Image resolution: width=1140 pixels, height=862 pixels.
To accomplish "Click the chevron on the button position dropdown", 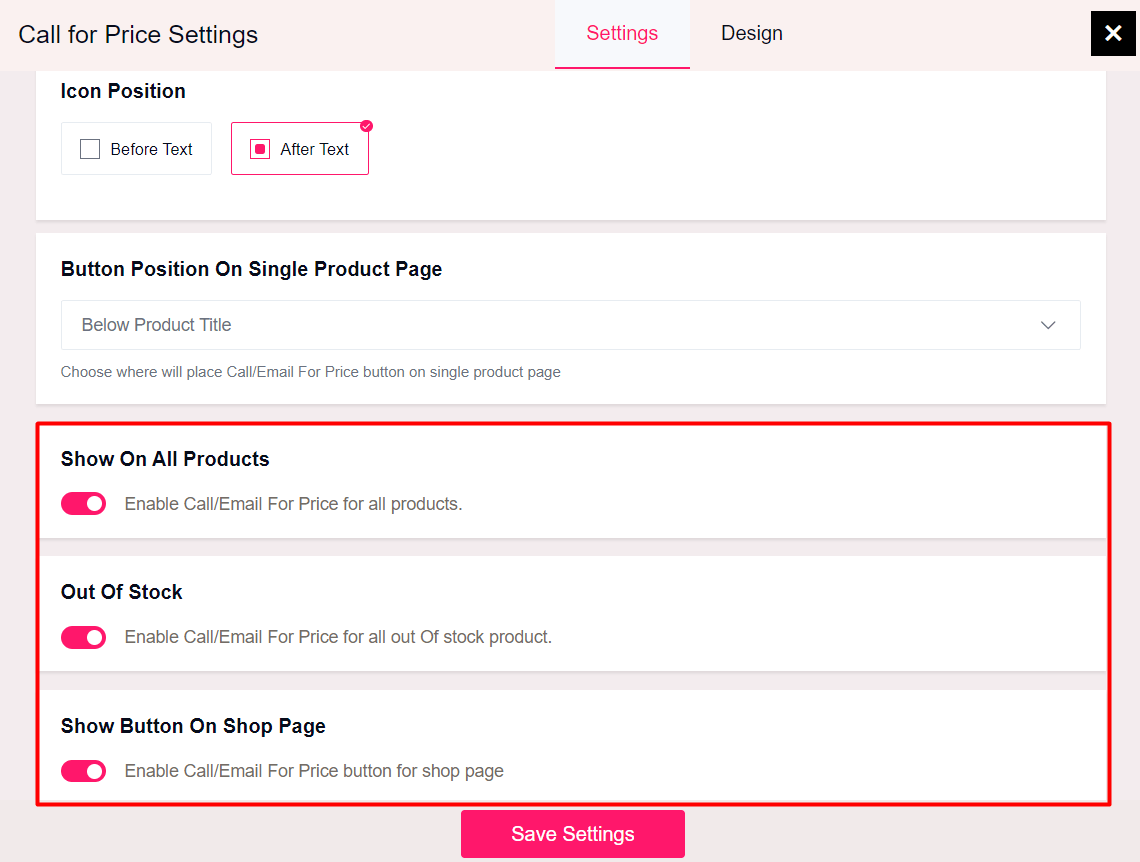I will pyautogui.click(x=1048, y=325).
